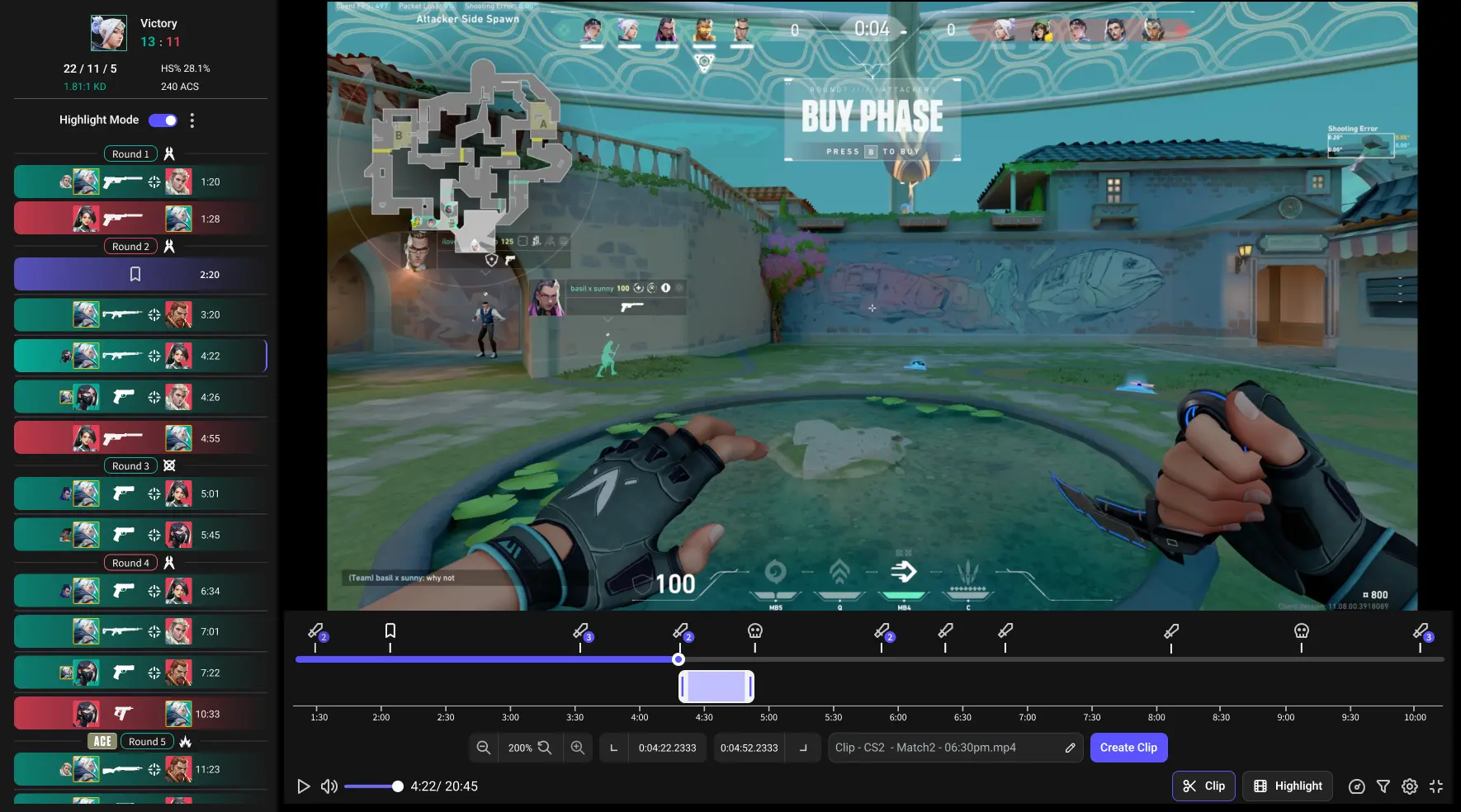Toggle the Highlight Mode switch
1461x812 pixels.
click(x=163, y=120)
